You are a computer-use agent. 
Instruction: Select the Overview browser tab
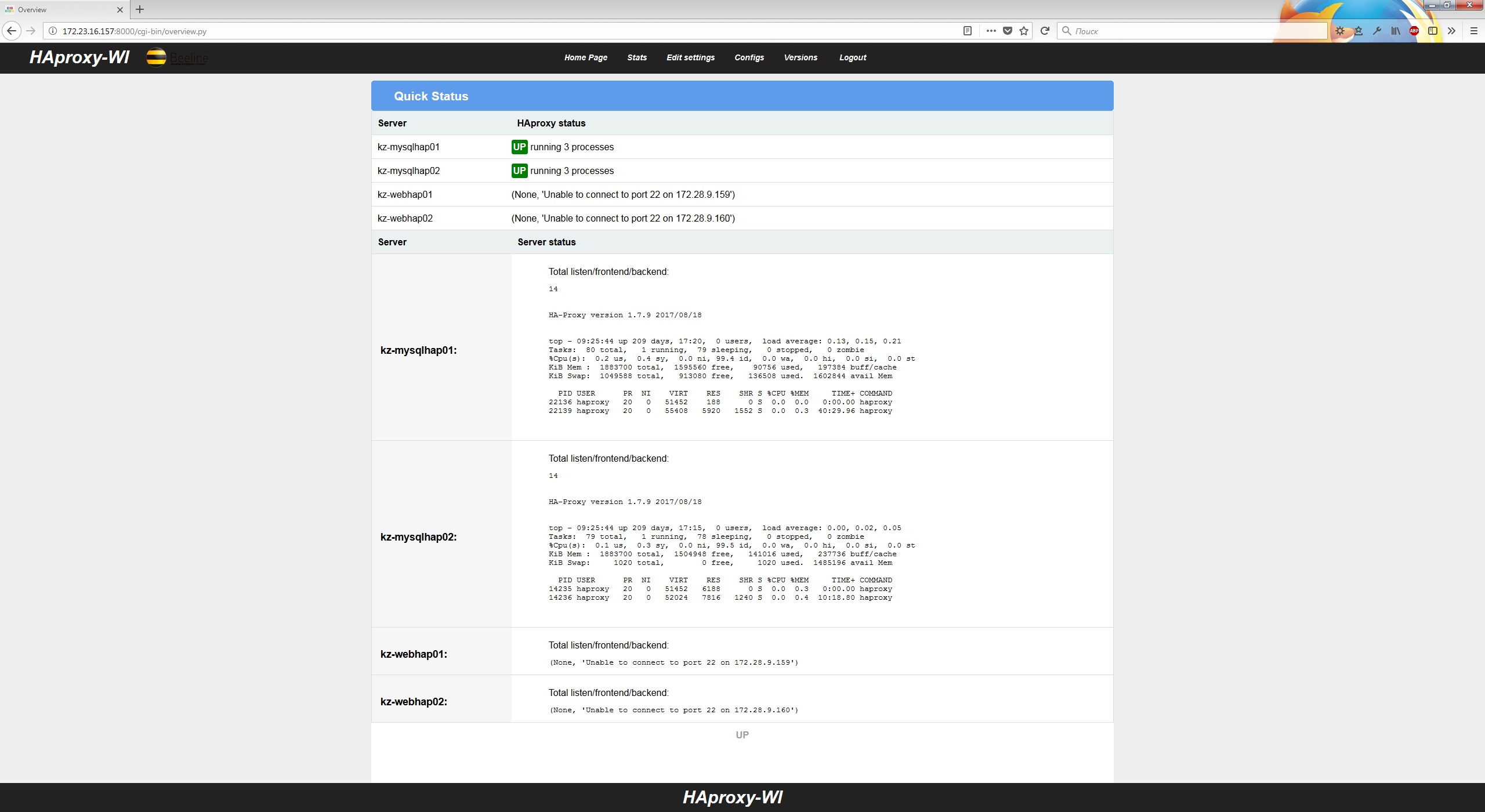click(x=64, y=10)
